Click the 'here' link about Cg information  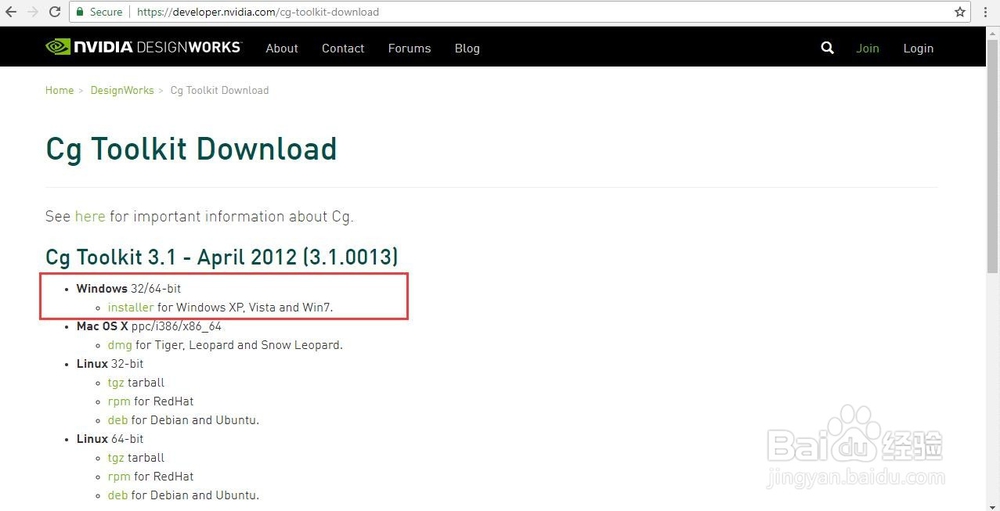tap(90, 216)
